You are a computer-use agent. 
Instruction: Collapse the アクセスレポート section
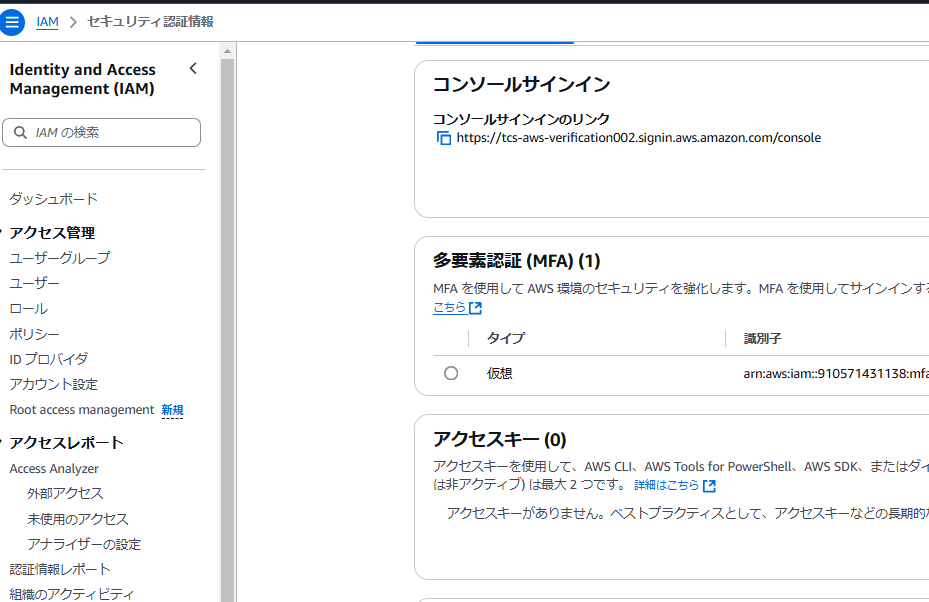pos(2,442)
